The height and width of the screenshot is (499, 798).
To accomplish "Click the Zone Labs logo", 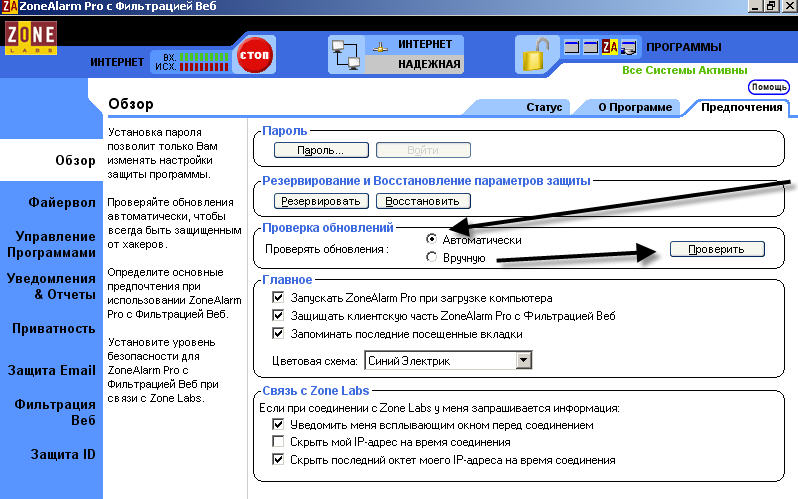I will 31,37.
